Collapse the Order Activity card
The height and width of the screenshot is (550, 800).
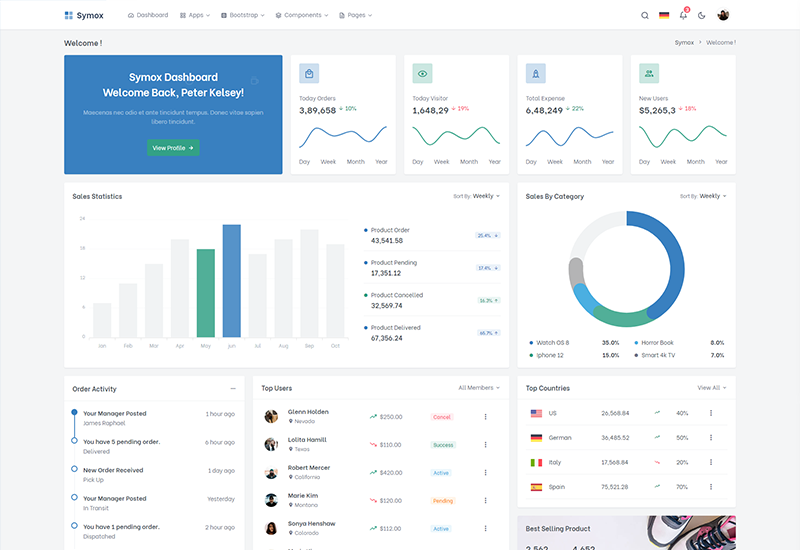click(233, 389)
